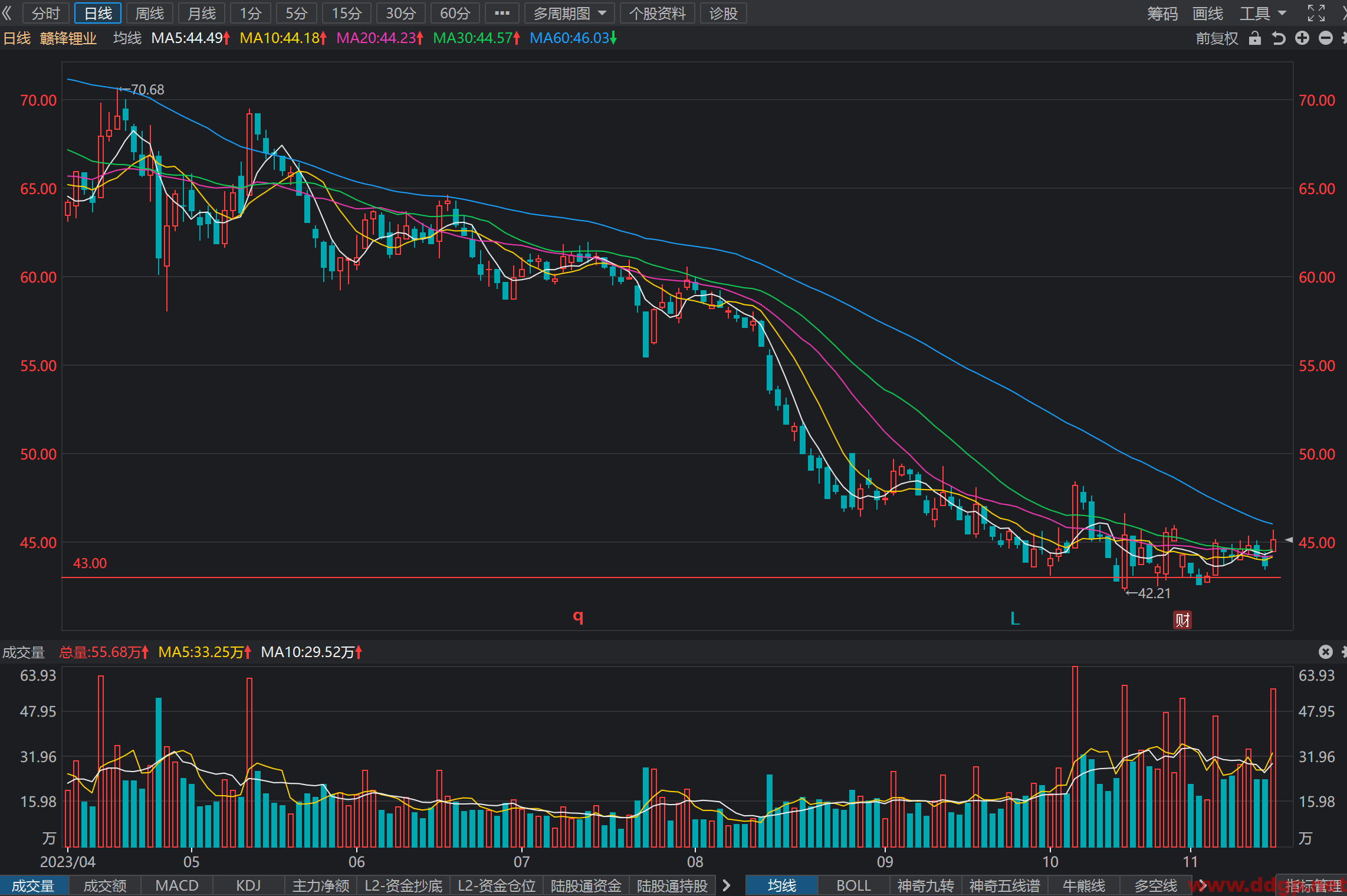Select the 陆股通资金 indicator tab
Screen dimensions: 1347x896
(586, 886)
